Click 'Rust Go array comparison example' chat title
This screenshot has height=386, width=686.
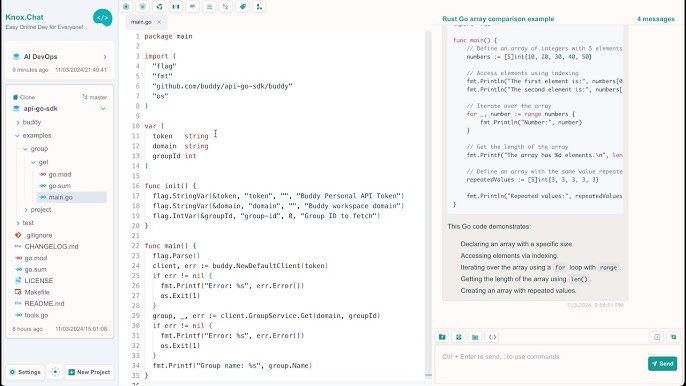tap(498, 19)
